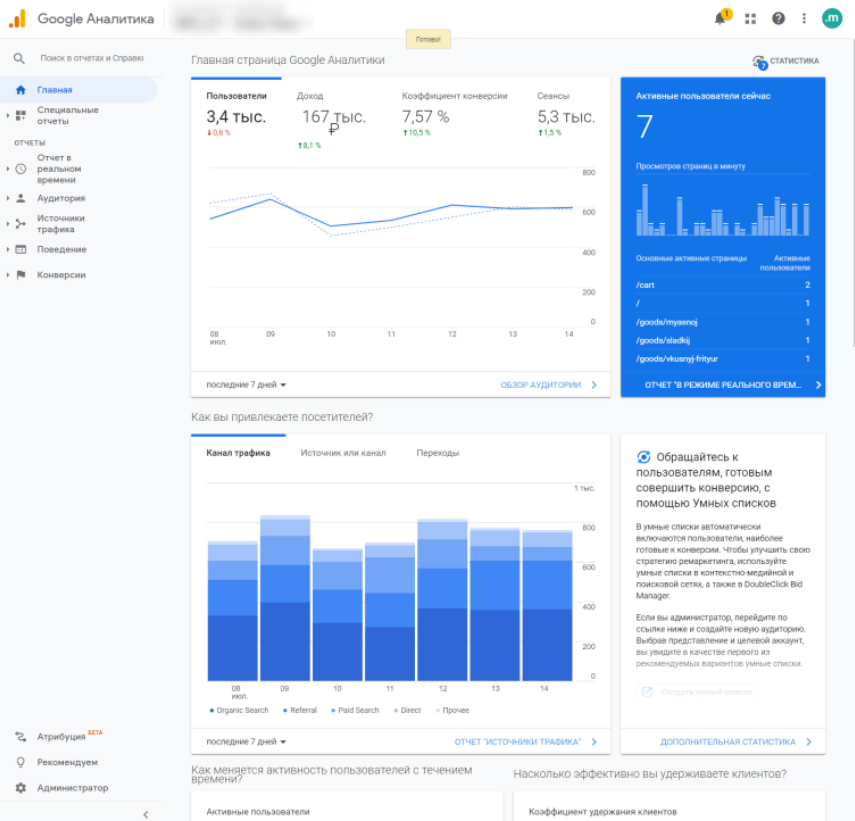Click the Рекомендуем lightbulb icon
This screenshot has width=855, height=821.
point(21,762)
